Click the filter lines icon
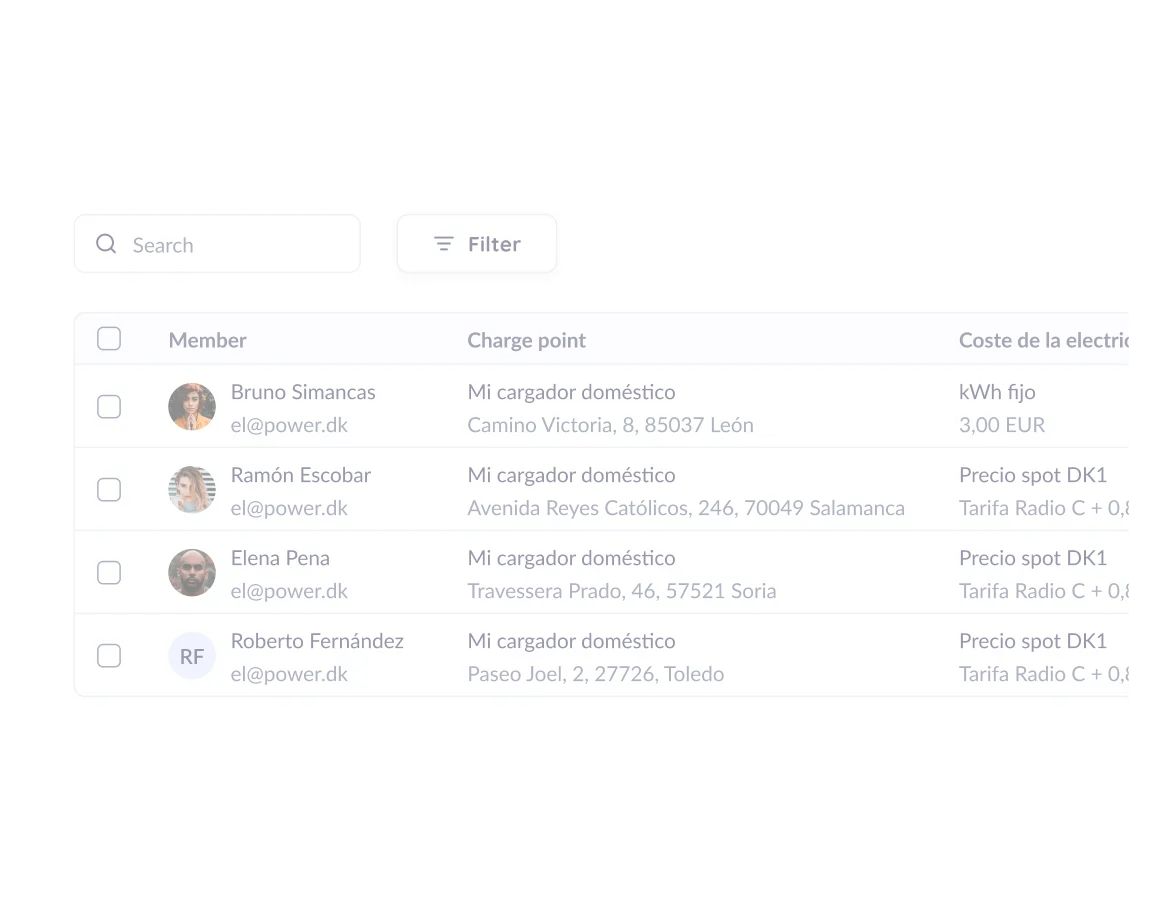The image size is (1160, 900). 443,243
